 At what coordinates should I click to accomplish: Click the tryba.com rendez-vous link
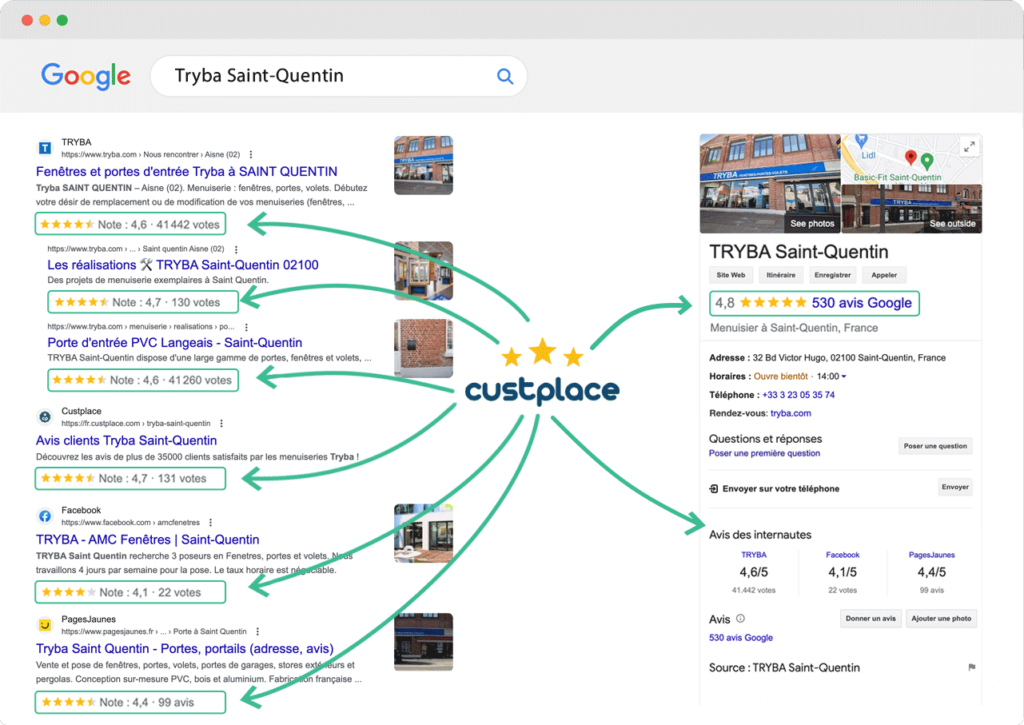(x=791, y=413)
